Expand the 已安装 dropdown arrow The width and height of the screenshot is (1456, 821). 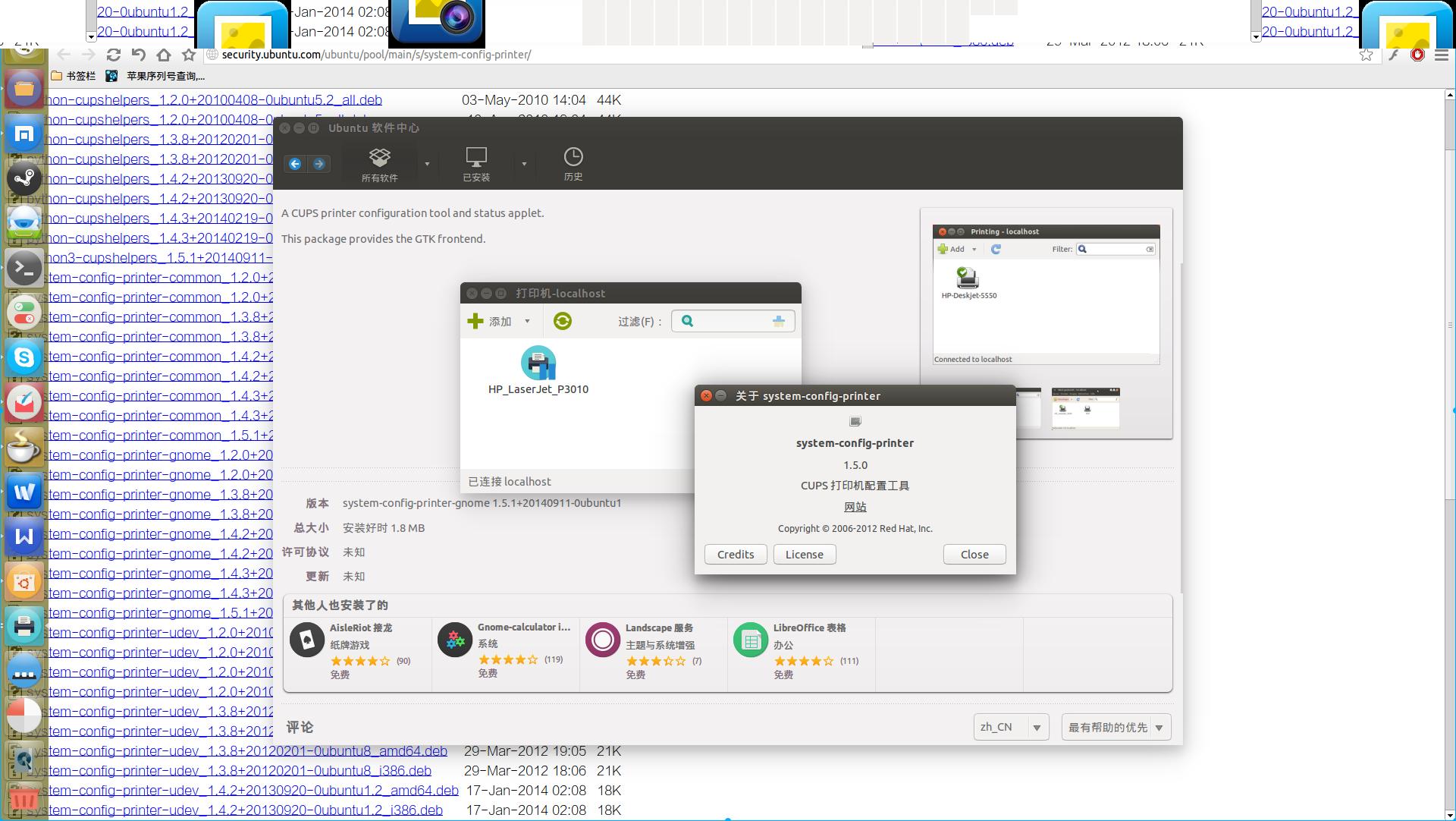[x=524, y=164]
